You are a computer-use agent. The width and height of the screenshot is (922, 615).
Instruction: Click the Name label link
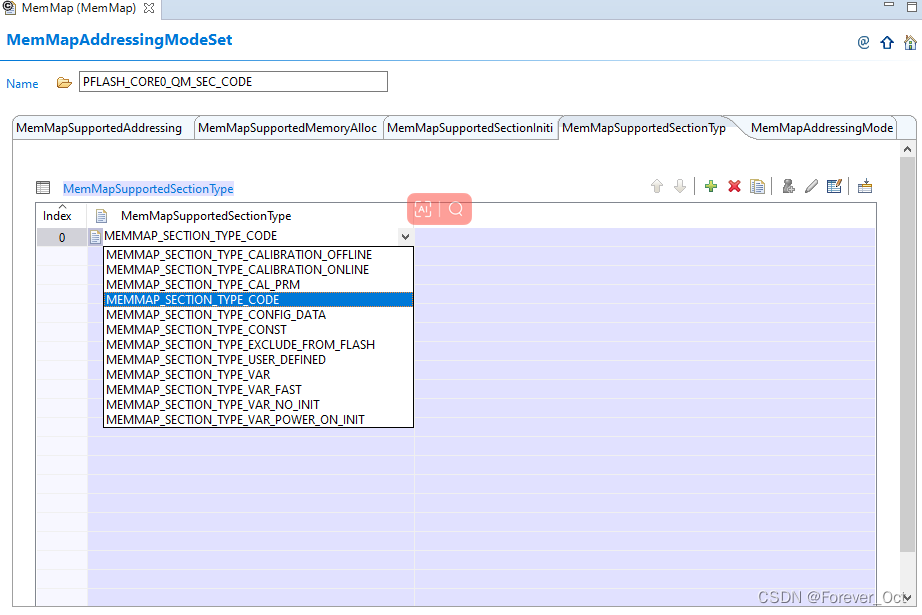click(x=22, y=83)
